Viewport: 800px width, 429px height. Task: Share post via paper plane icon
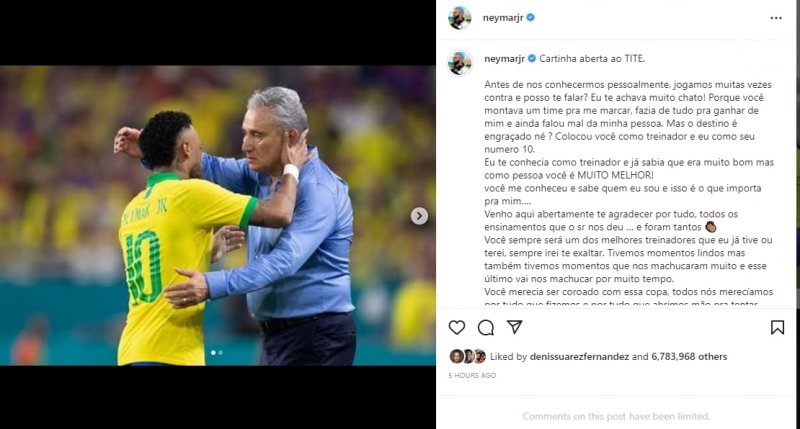(514, 327)
